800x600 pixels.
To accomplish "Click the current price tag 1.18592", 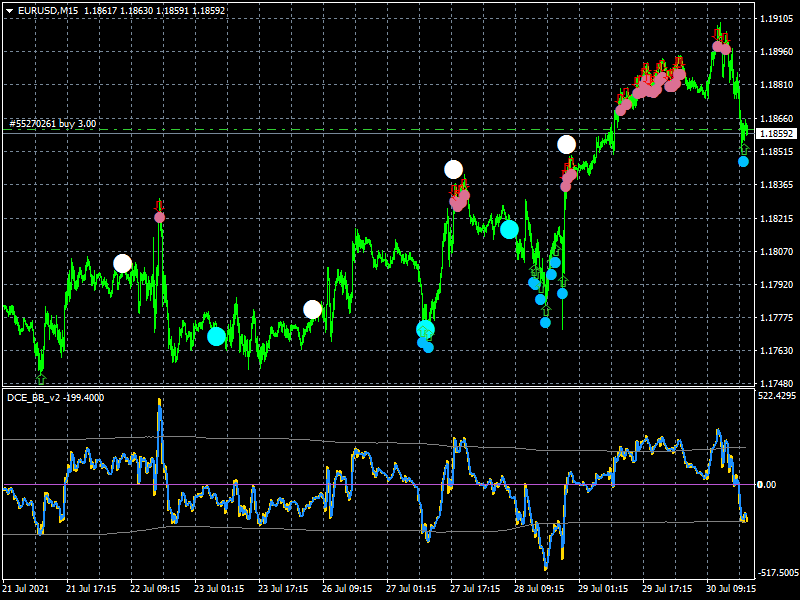I will point(777,134).
